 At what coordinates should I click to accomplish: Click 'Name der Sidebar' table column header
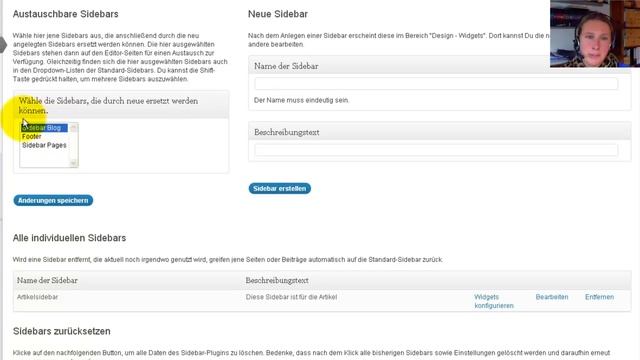tap(47, 280)
